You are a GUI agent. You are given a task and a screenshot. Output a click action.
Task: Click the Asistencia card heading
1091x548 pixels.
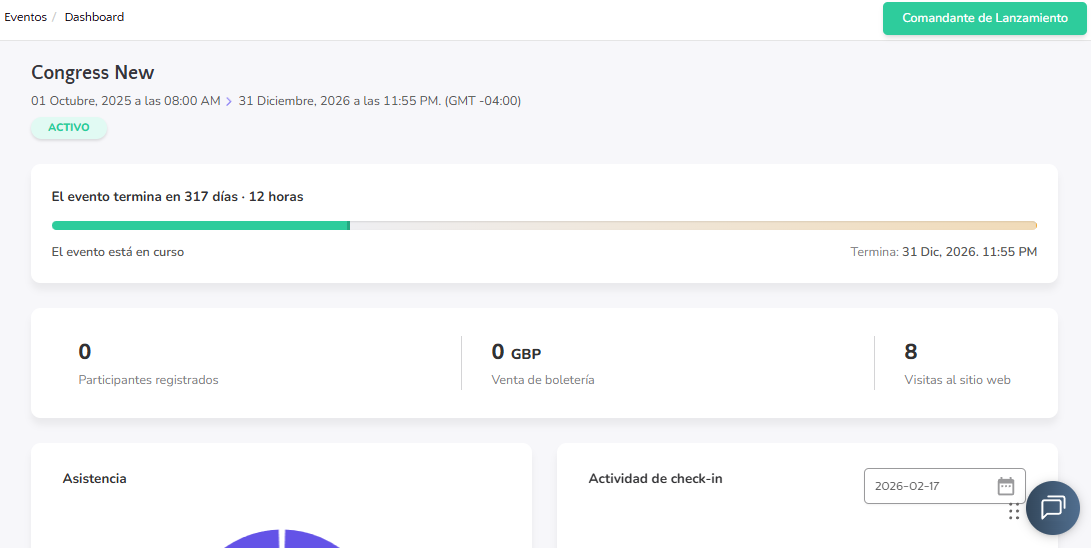95,479
